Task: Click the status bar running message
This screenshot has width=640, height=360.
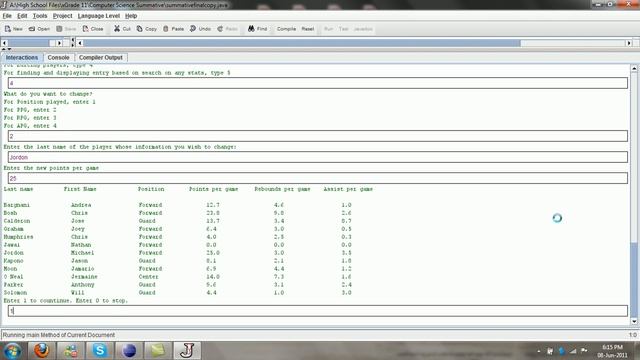Action: pos(59,335)
